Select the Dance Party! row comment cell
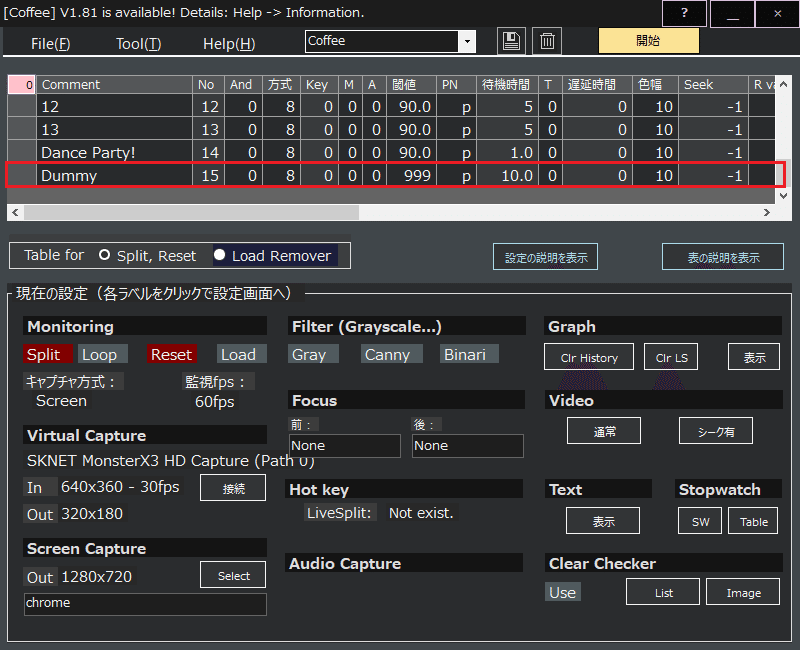Viewport: 800px width, 650px height. point(115,153)
